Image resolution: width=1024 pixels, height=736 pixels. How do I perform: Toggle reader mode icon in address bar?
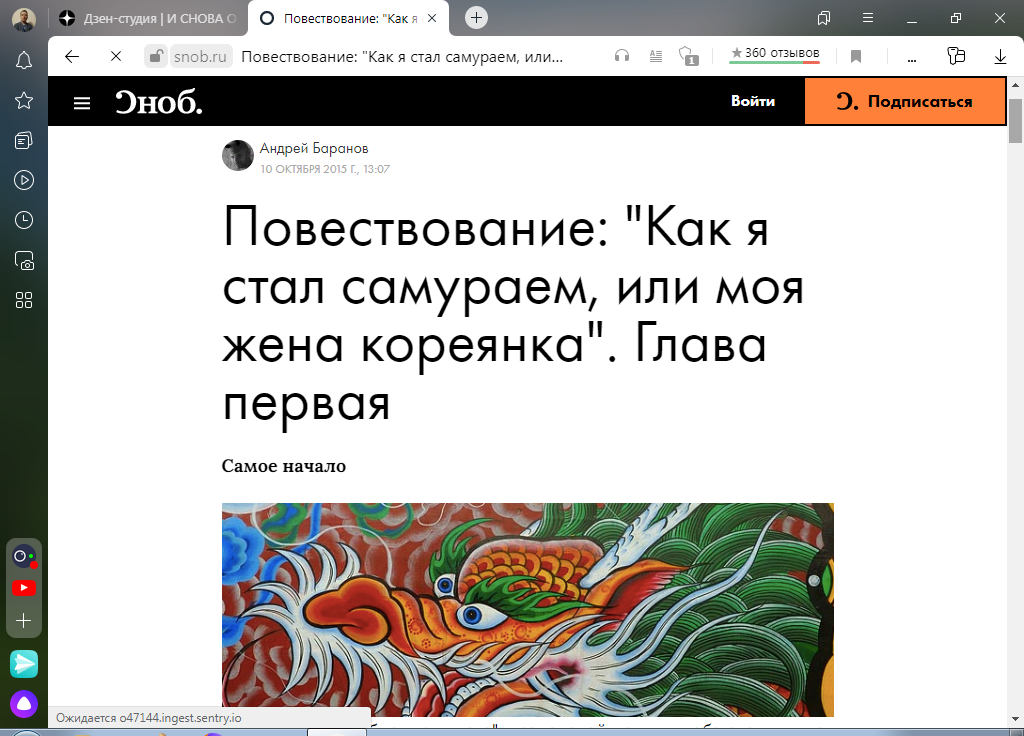[x=656, y=57]
